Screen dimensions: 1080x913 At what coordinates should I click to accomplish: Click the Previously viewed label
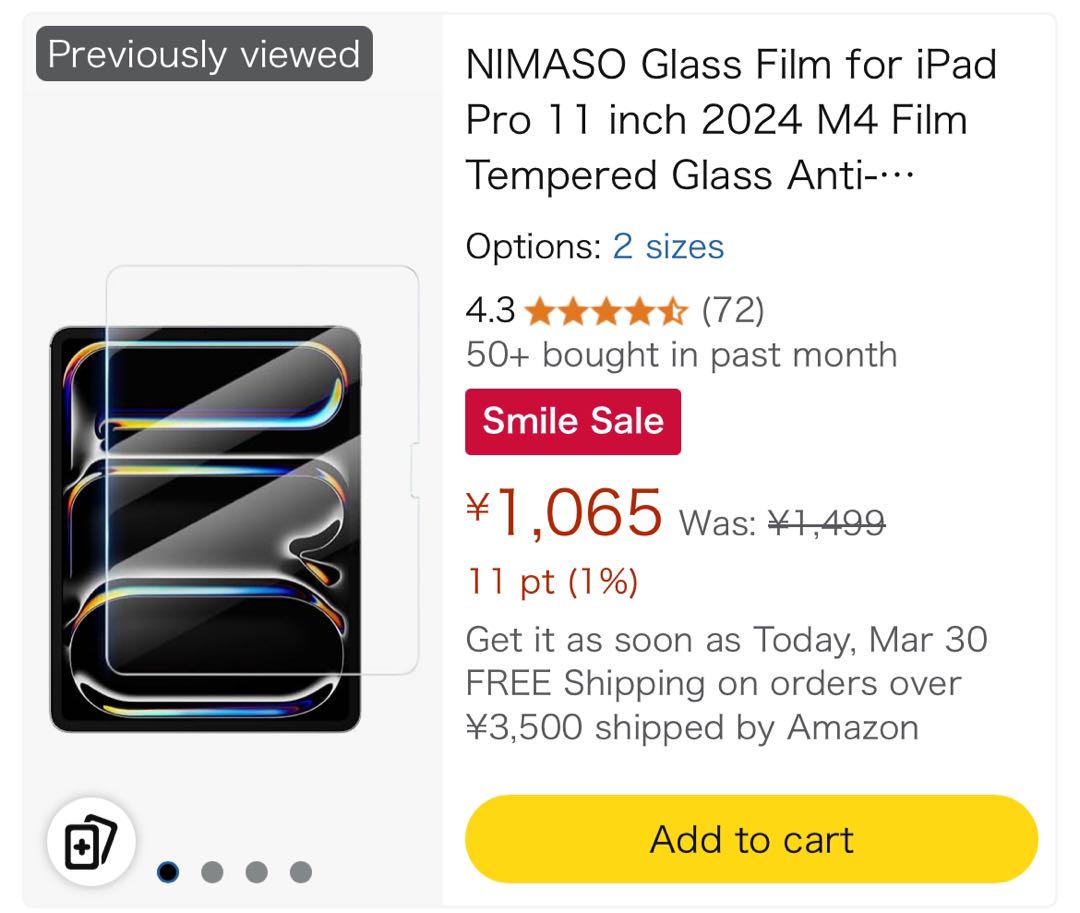pos(205,54)
